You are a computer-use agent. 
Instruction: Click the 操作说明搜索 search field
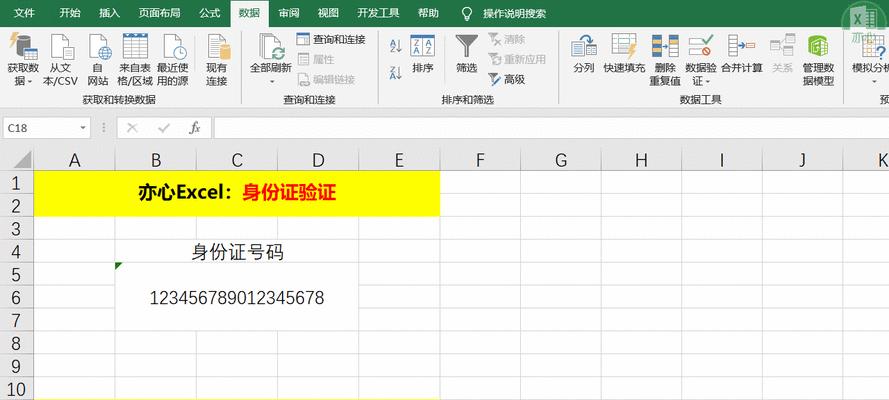[514, 14]
